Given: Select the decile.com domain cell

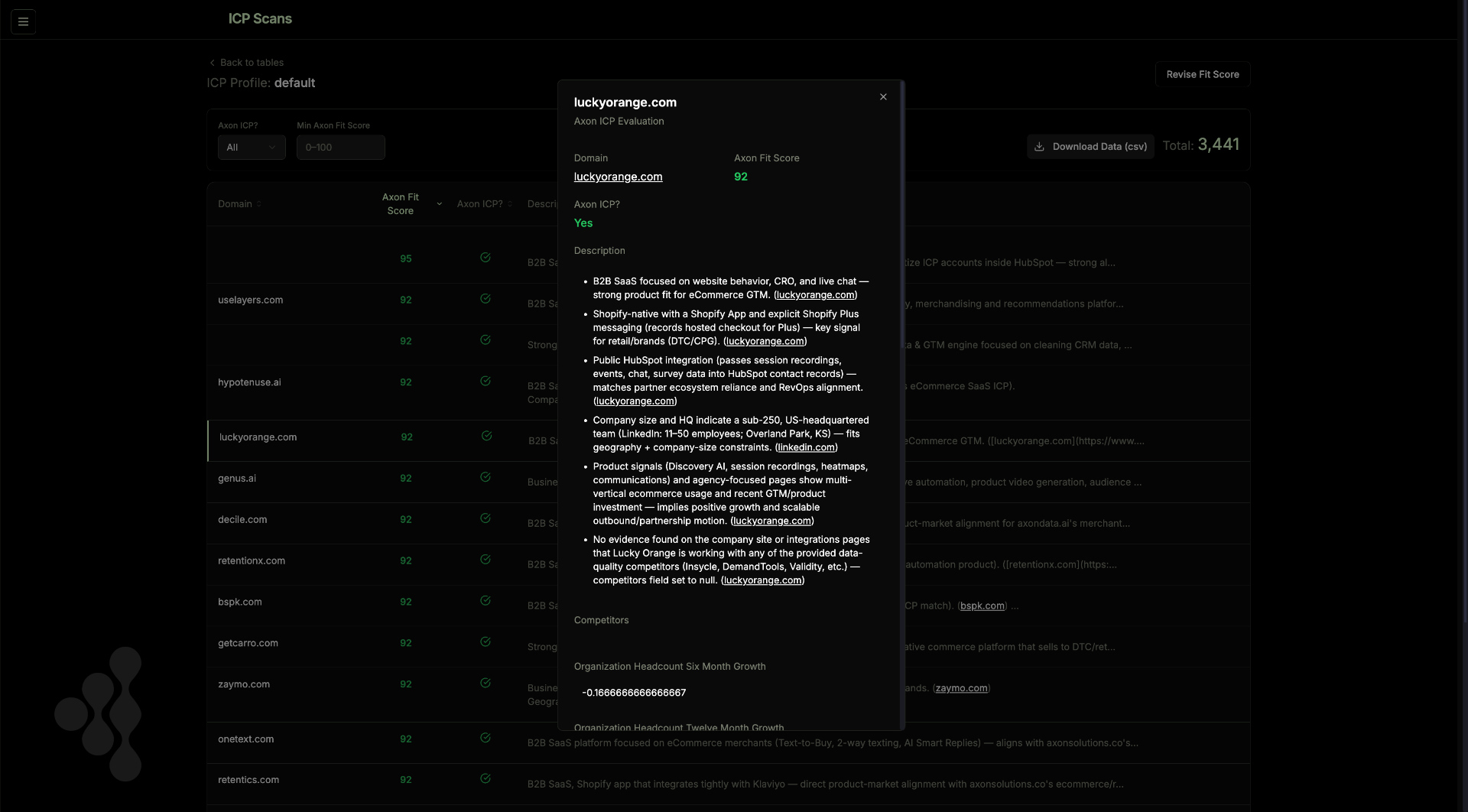Looking at the screenshot, I should pyautogui.click(x=242, y=520).
